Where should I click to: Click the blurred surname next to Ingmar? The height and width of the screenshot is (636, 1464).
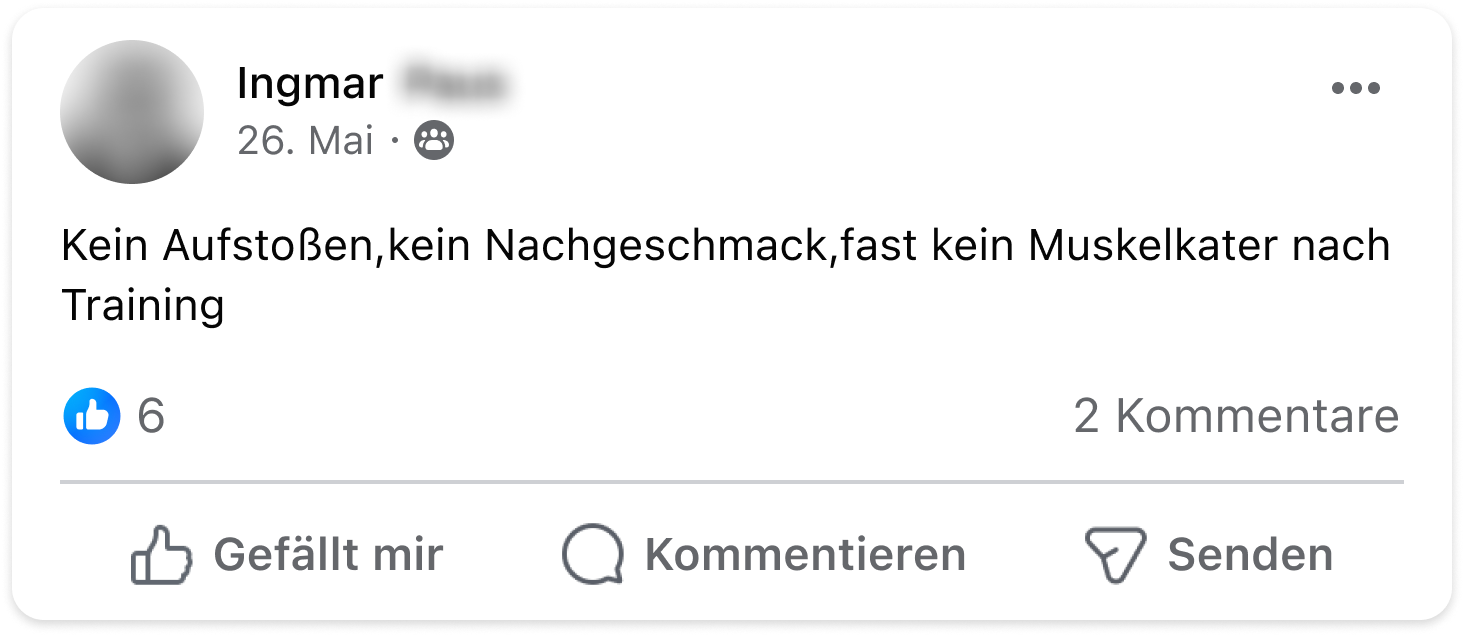(x=453, y=84)
